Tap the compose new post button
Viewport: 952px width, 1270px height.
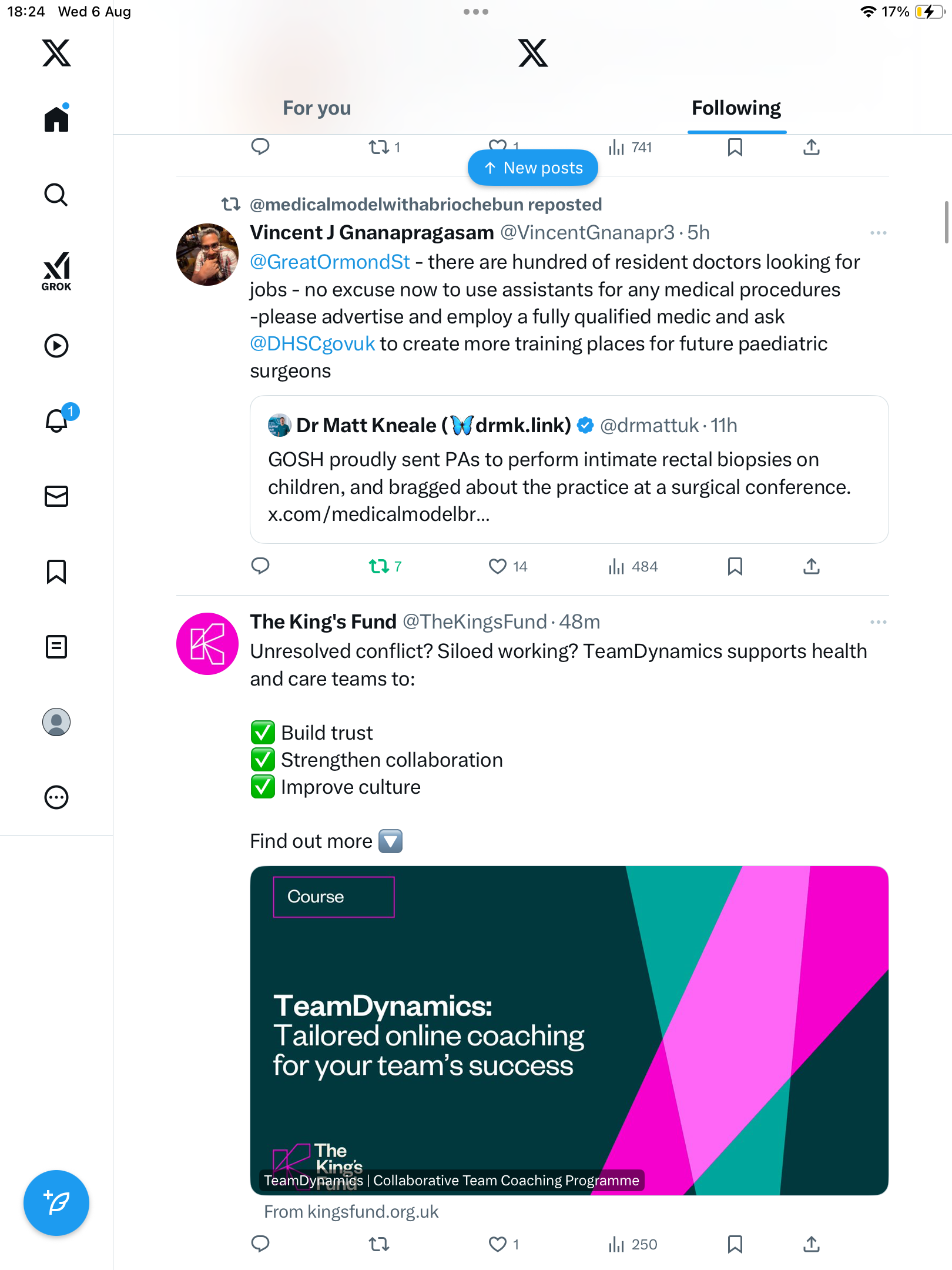(56, 1203)
